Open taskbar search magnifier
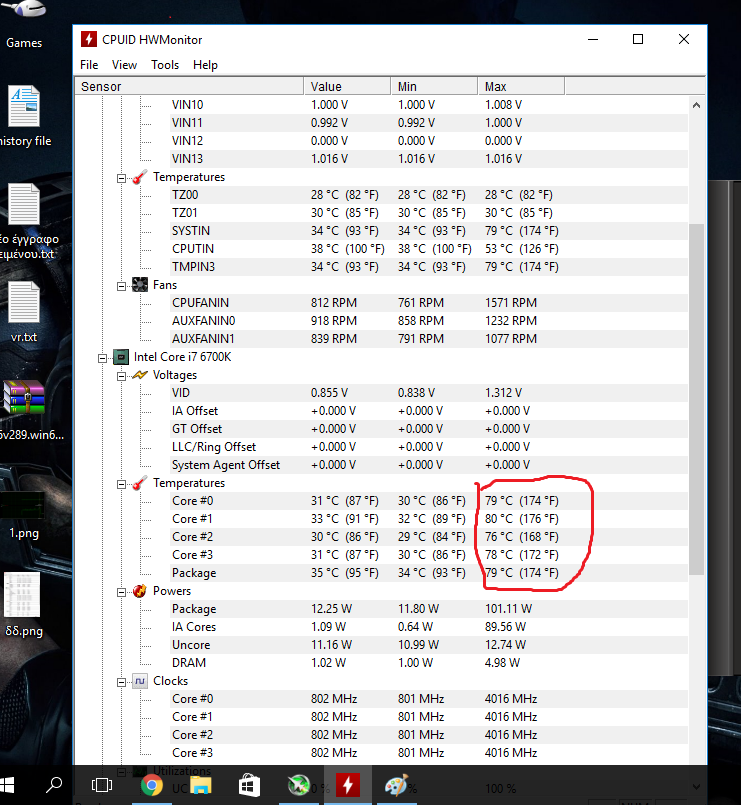This screenshot has height=805, width=741. pos(53,785)
